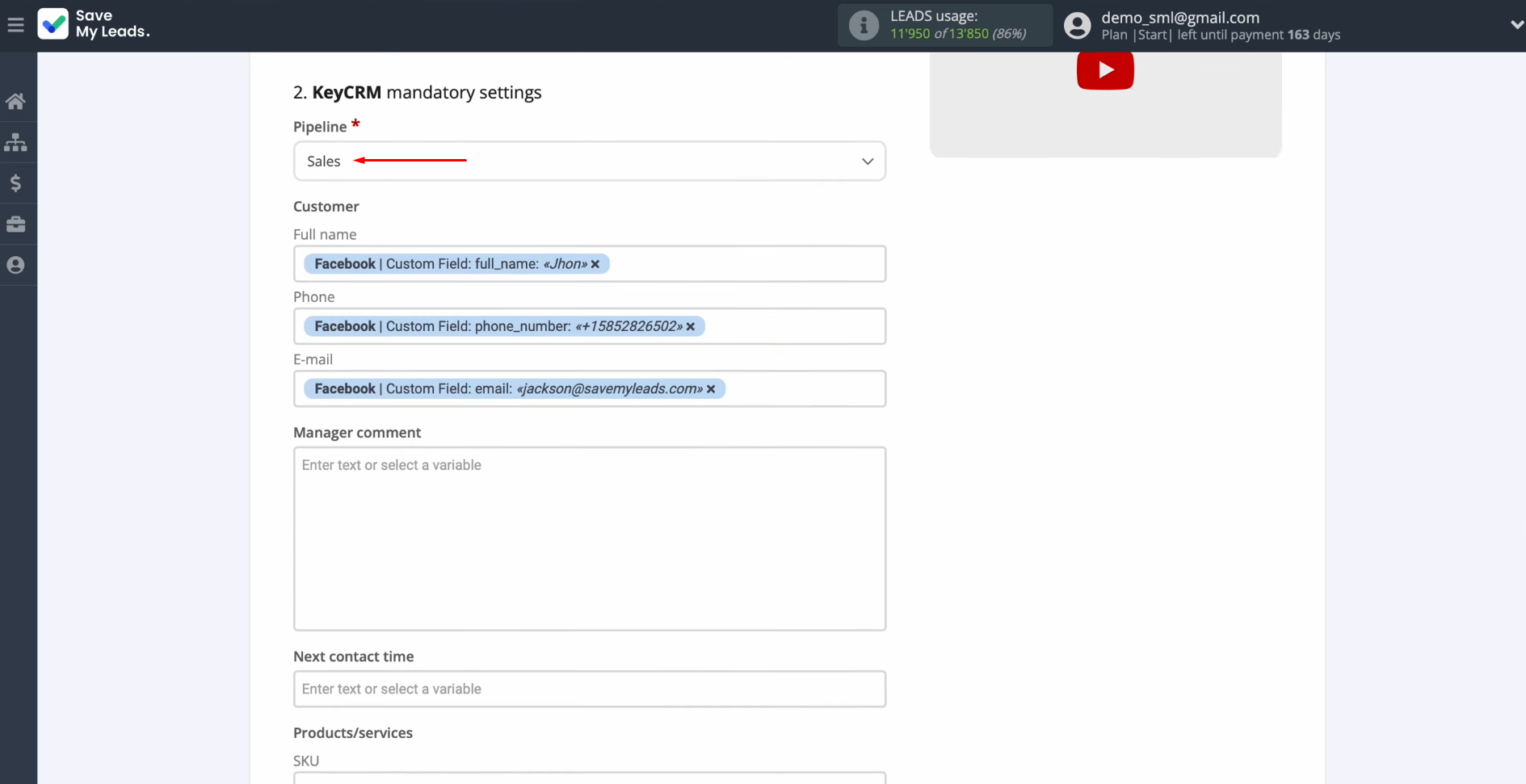
Task: Click the user avatar icon
Action: point(1077,26)
